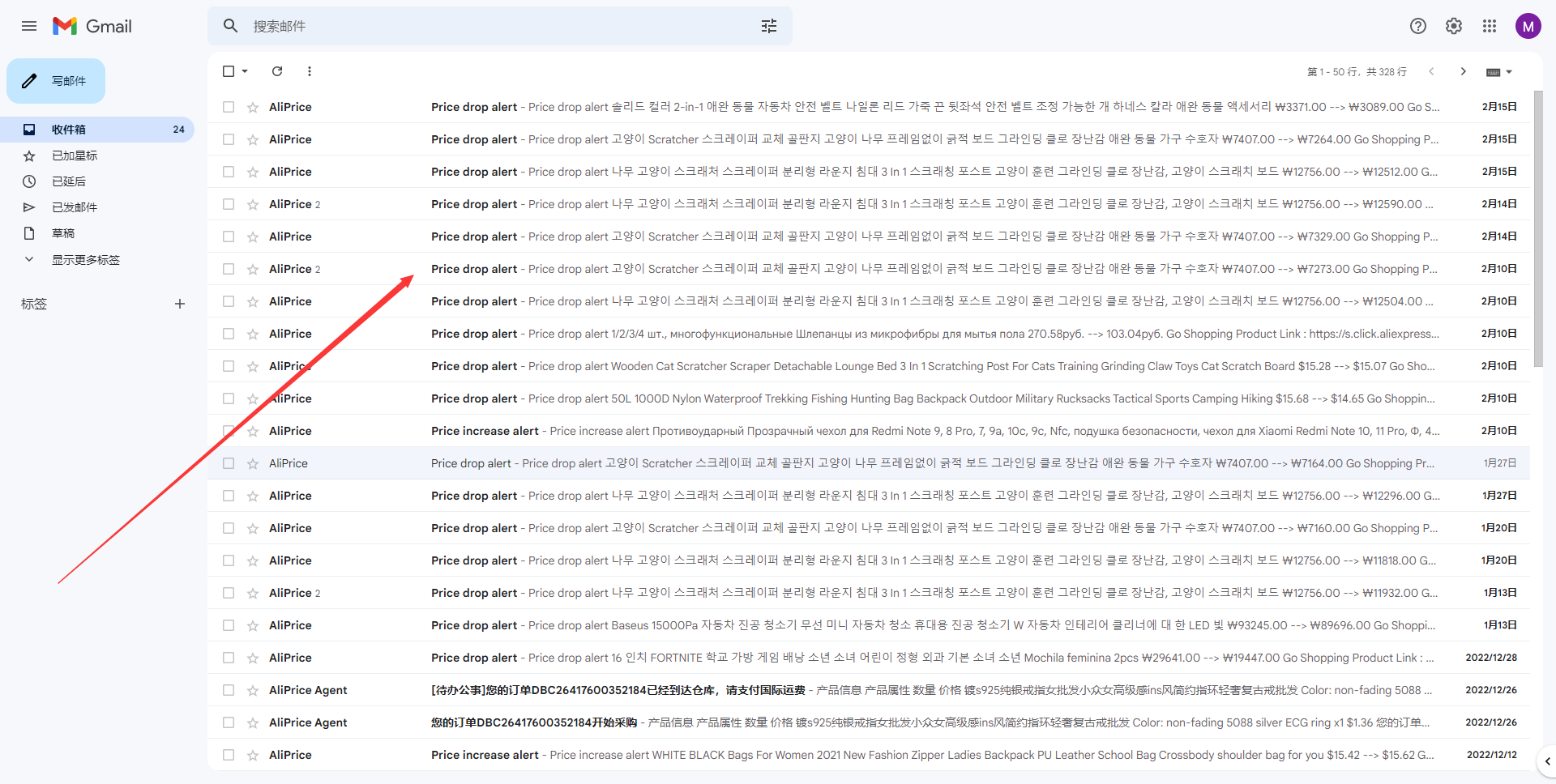The height and width of the screenshot is (784, 1556).
Task: Open the select dropdown arrow next to checkbox
Action: tap(245, 71)
